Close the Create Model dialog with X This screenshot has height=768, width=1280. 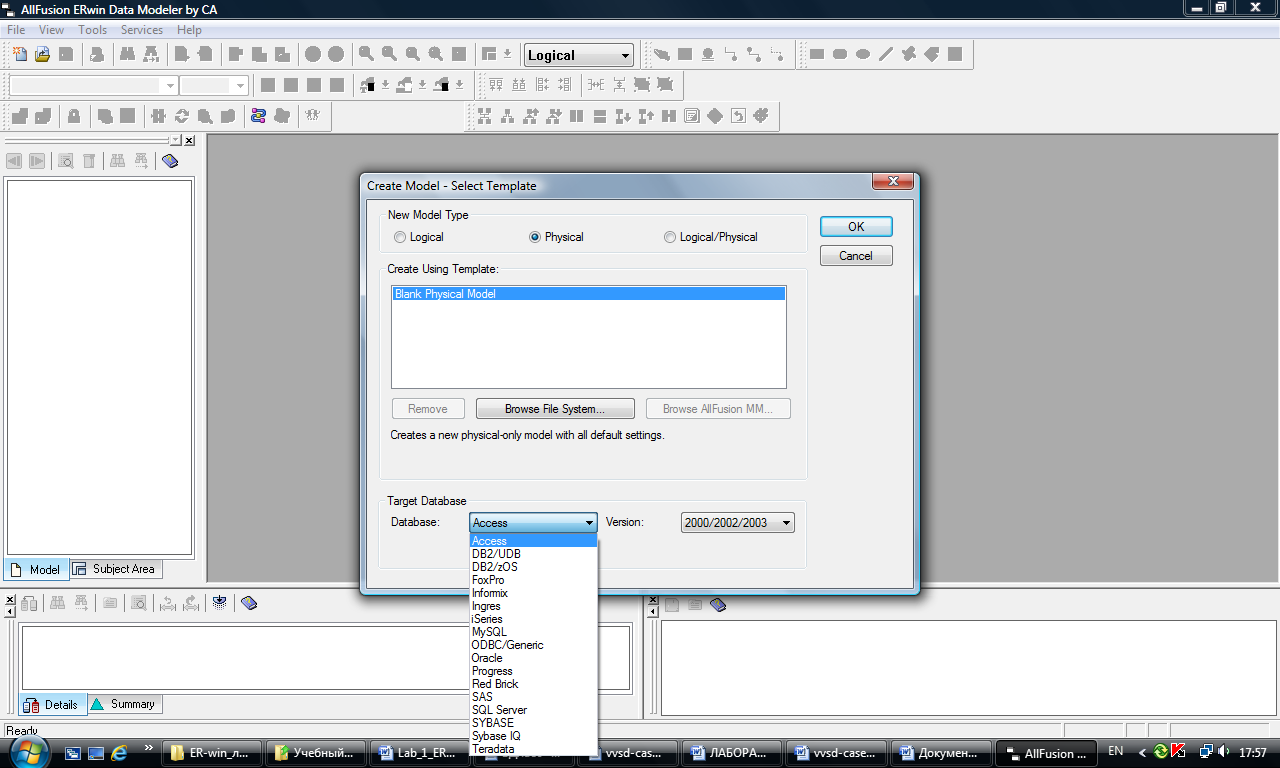click(892, 181)
